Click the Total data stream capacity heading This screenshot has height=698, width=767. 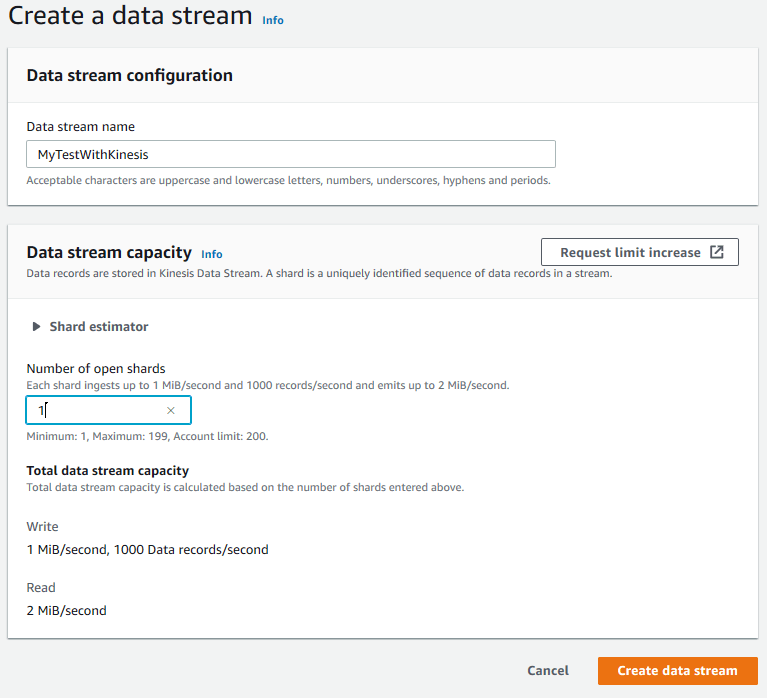pyautogui.click(x=107, y=470)
